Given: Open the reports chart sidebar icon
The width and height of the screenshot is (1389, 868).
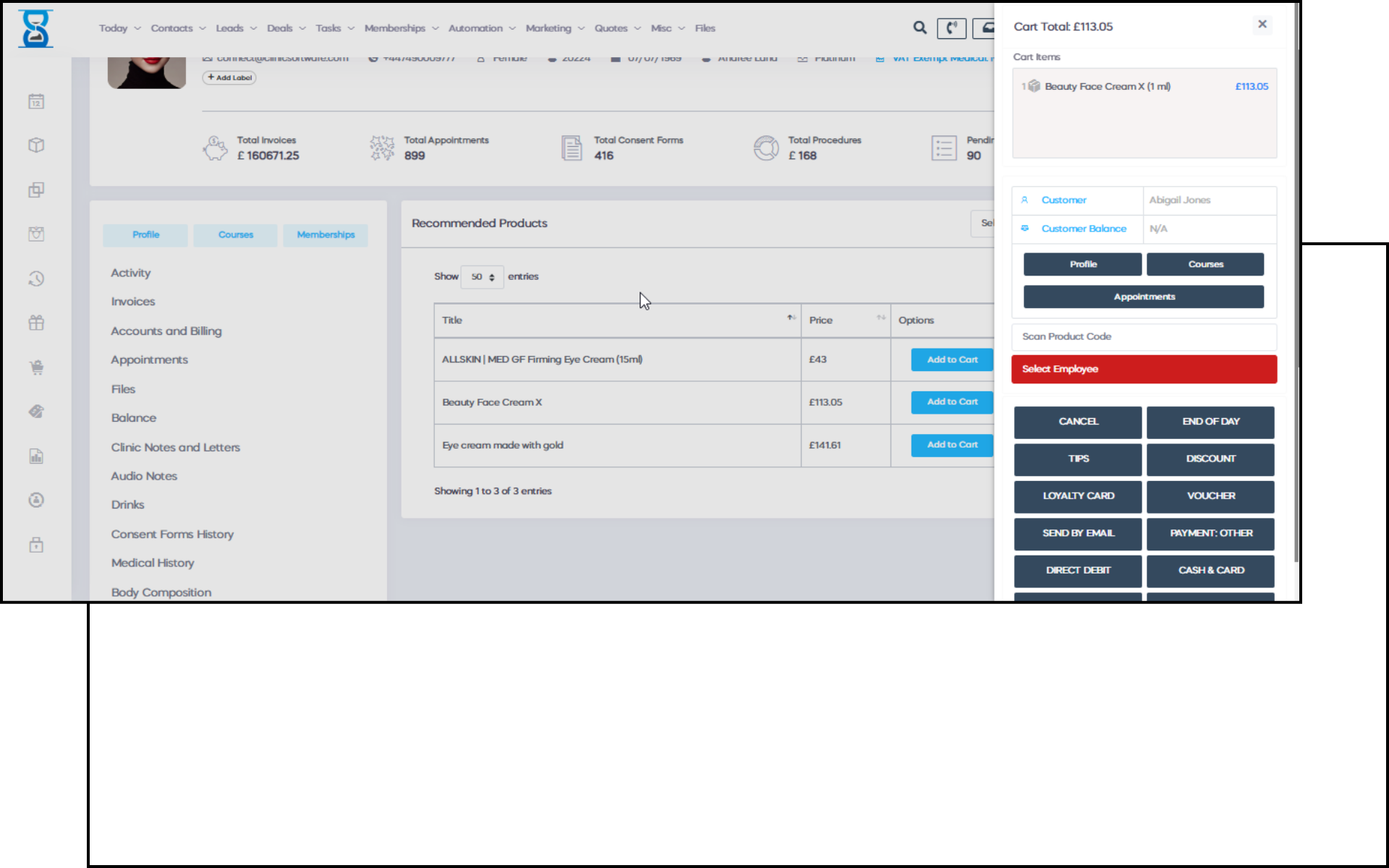Looking at the screenshot, I should [x=36, y=456].
